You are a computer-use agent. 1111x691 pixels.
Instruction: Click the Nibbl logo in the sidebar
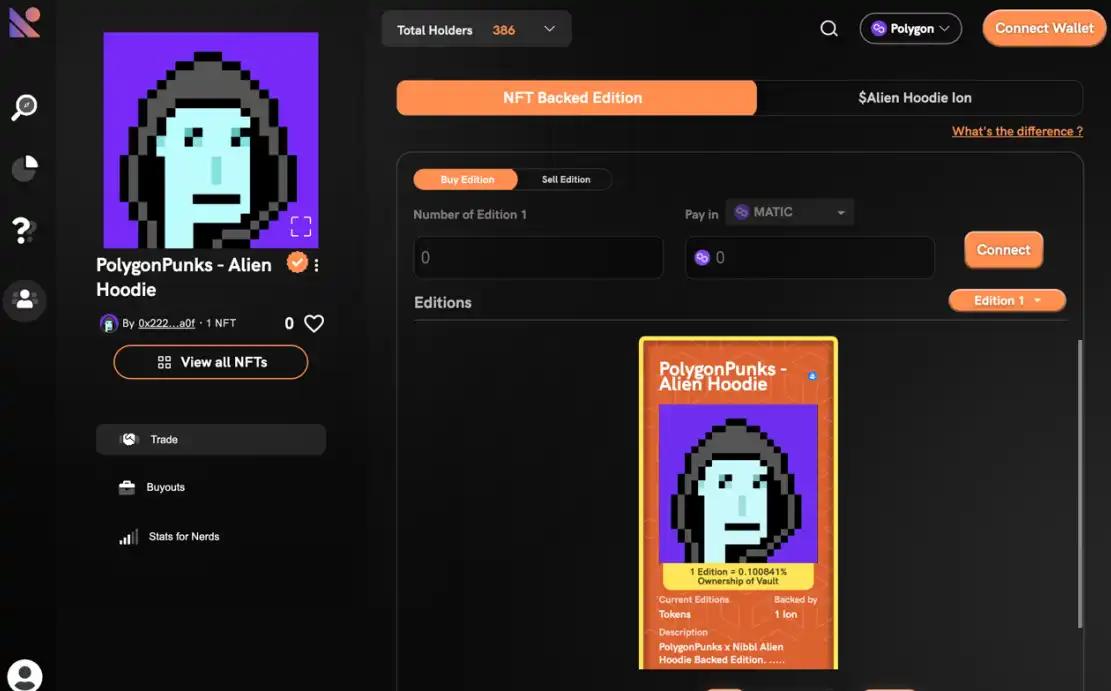(x=24, y=22)
